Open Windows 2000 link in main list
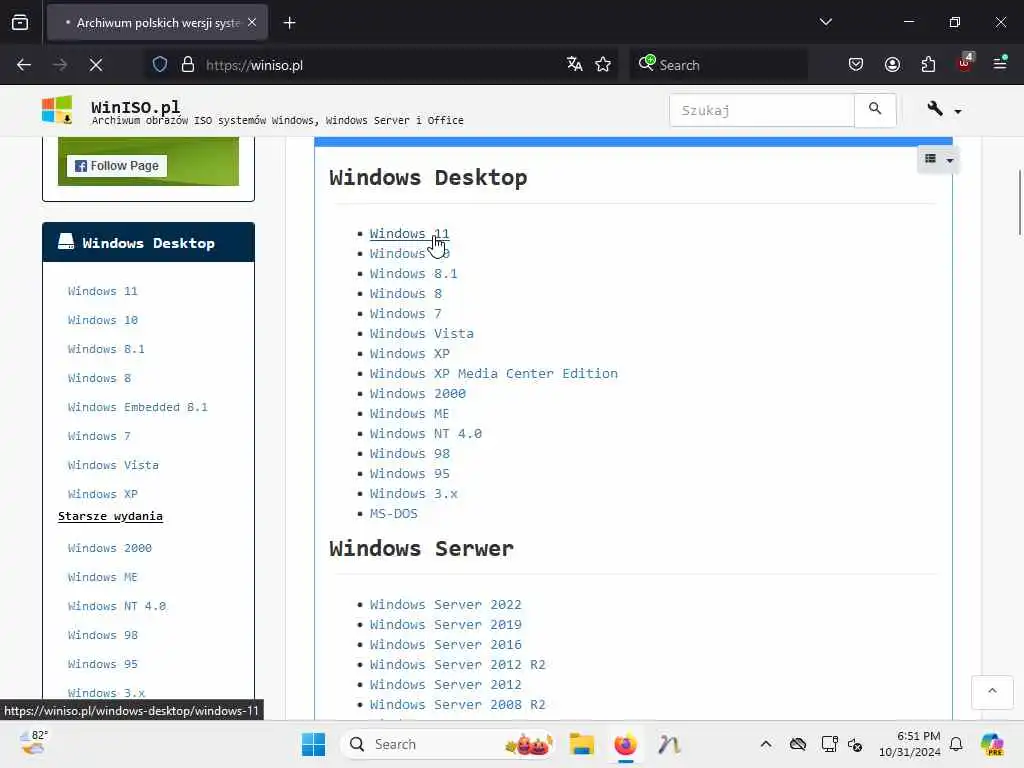Image resolution: width=1024 pixels, height=768 pixels. coord(418,394)
